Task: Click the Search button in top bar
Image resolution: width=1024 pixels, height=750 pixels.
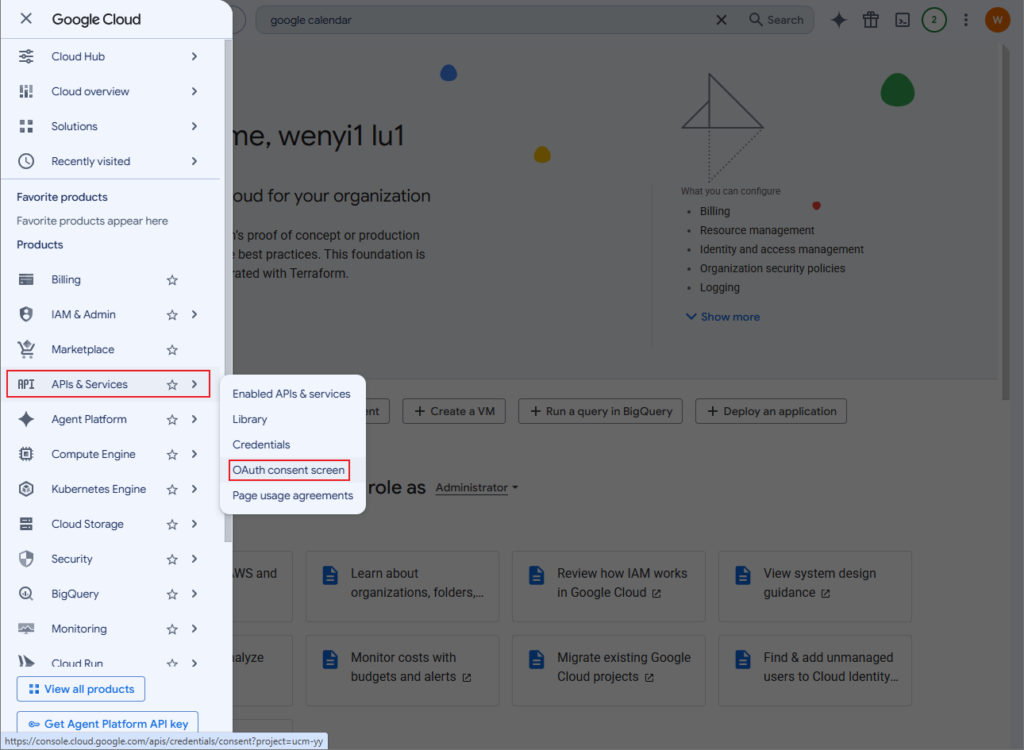Action: (x=776, y=20)
